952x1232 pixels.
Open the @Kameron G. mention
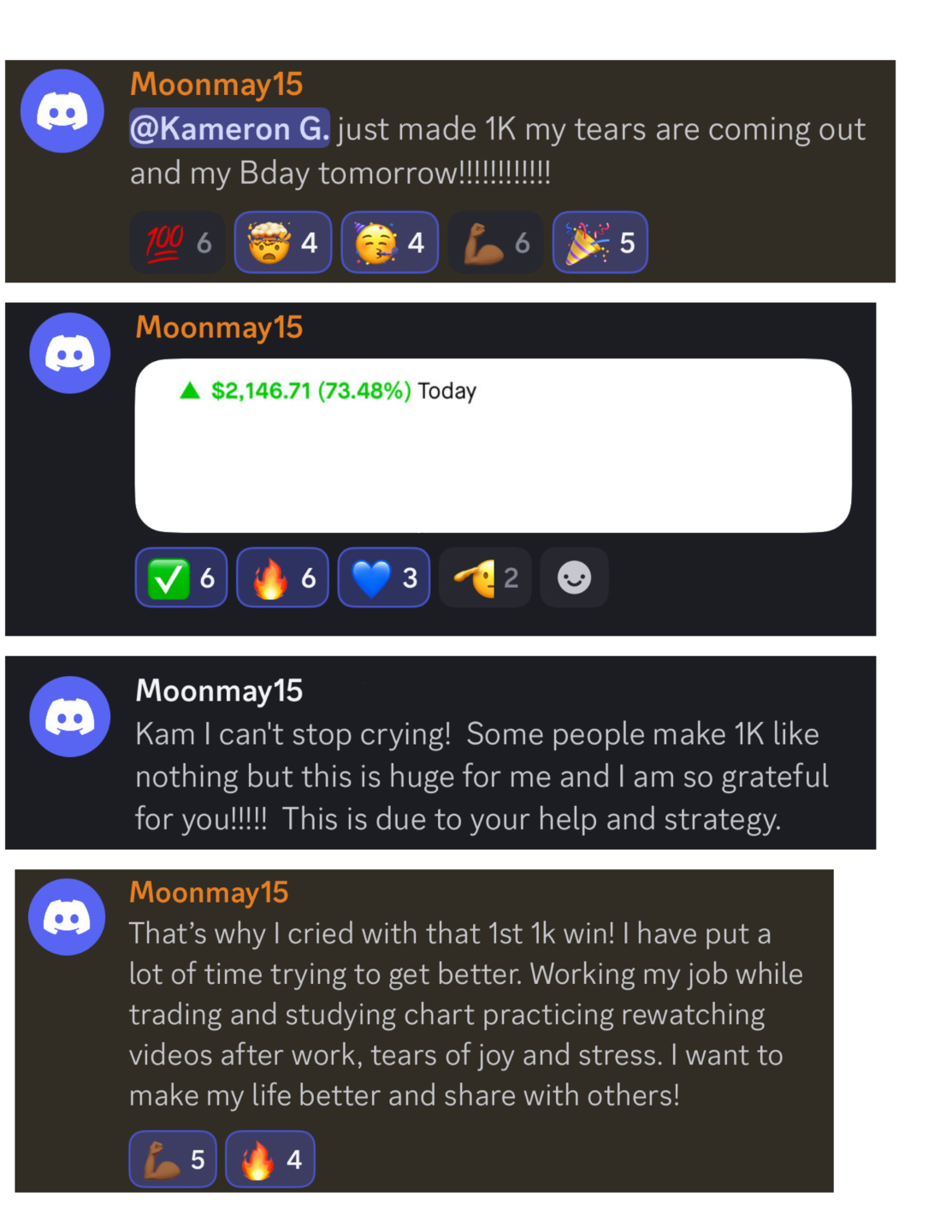tap(229, 128)
